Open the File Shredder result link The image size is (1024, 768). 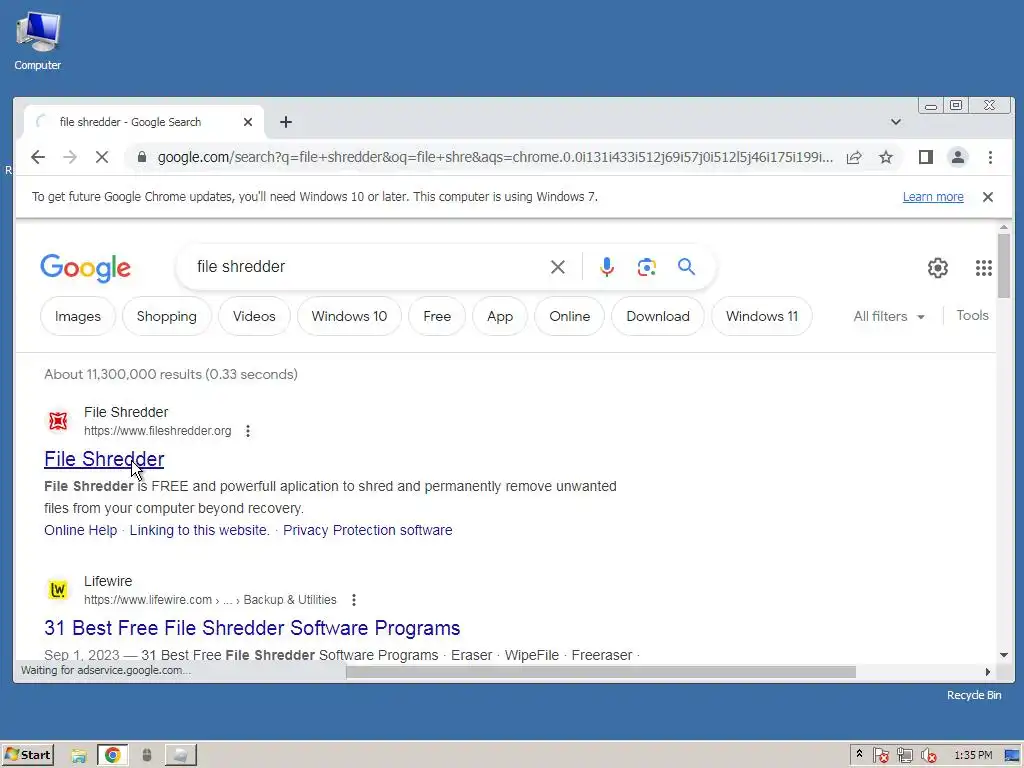coord(104,459)
